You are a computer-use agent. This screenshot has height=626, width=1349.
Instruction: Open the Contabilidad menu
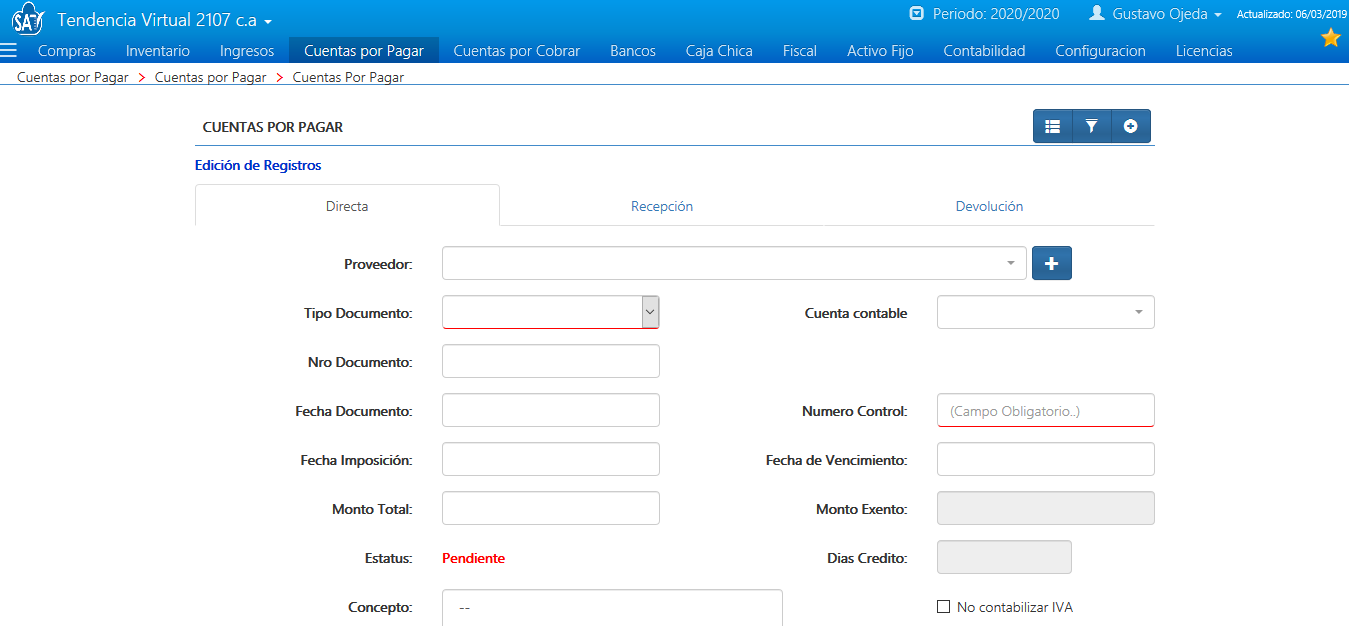pos(984,50)
